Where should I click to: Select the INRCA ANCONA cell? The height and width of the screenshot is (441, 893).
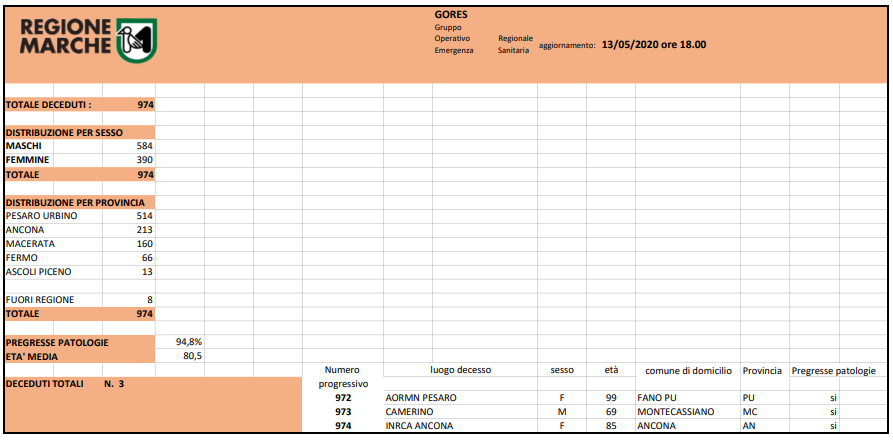[x=420, y=426]
